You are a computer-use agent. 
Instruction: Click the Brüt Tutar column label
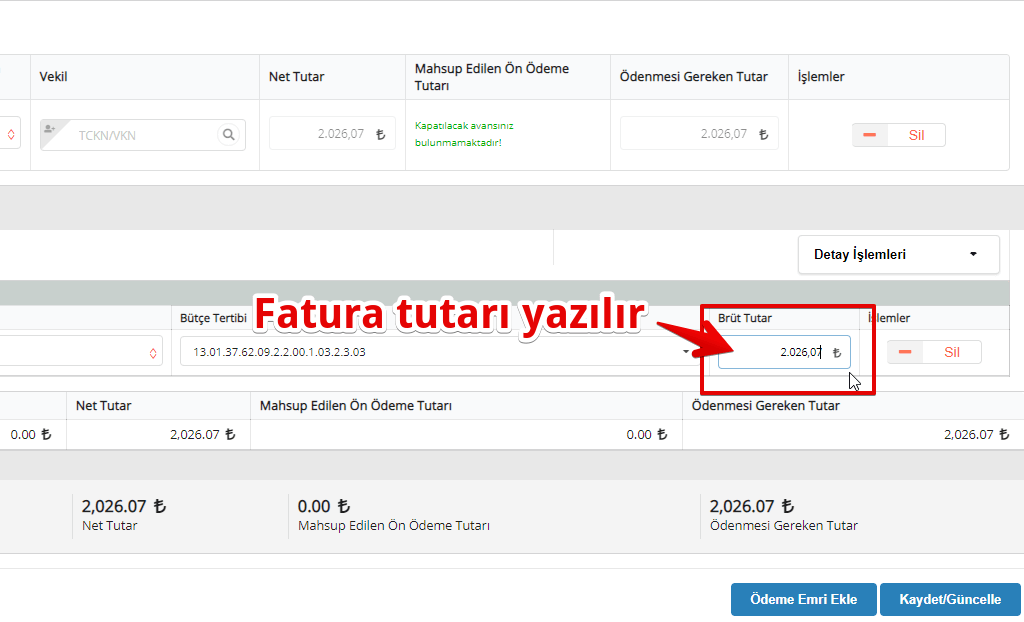point(744,318)
